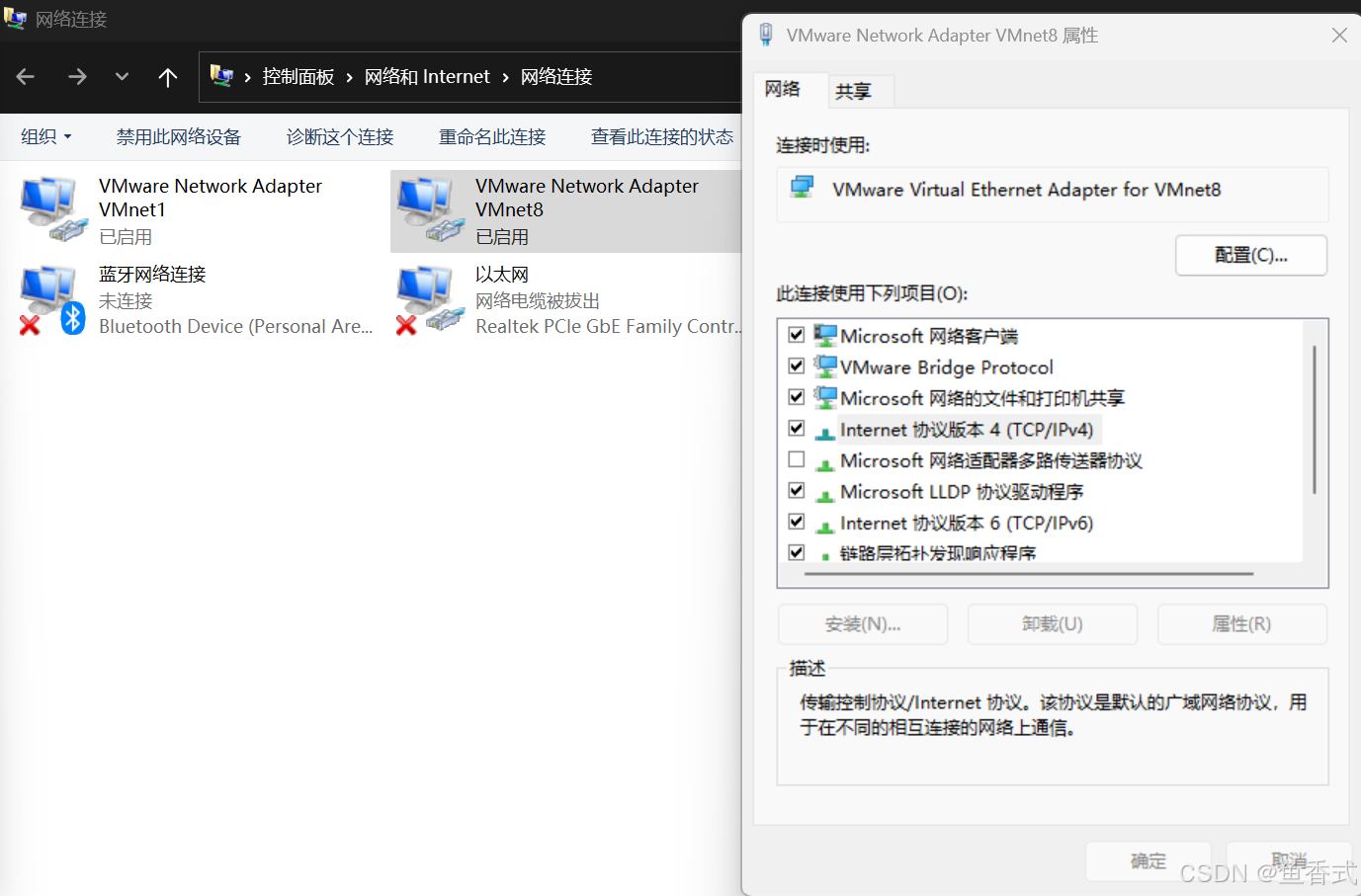Switch to the 网络 tab
This screenshot has height=896, width=1361.
[782, 89]
